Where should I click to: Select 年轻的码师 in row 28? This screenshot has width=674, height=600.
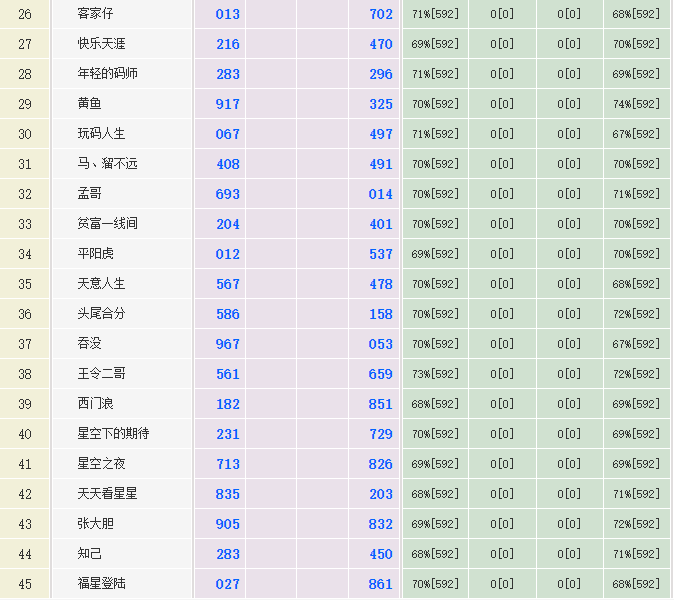click(x=108, y=74)
